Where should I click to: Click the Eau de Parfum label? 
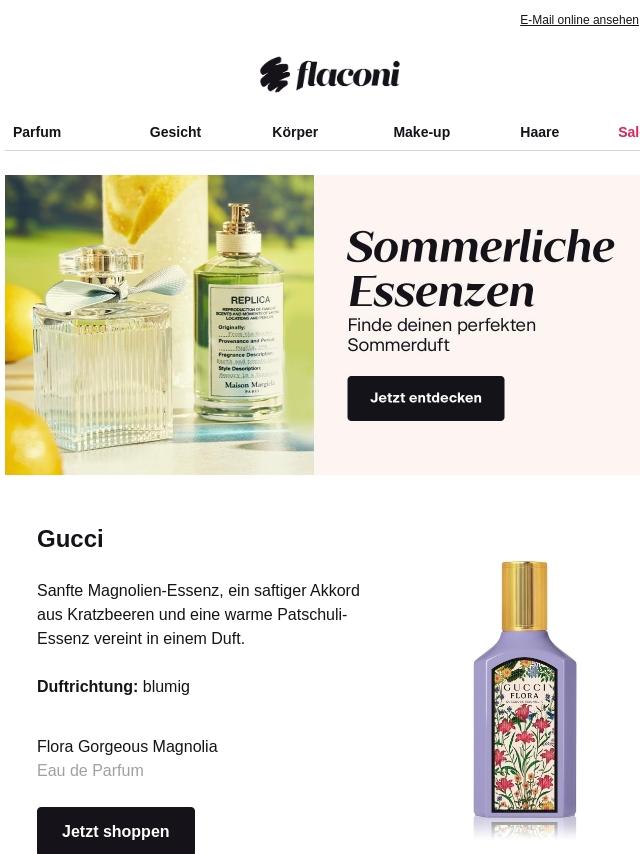click(x=90, y=770)
